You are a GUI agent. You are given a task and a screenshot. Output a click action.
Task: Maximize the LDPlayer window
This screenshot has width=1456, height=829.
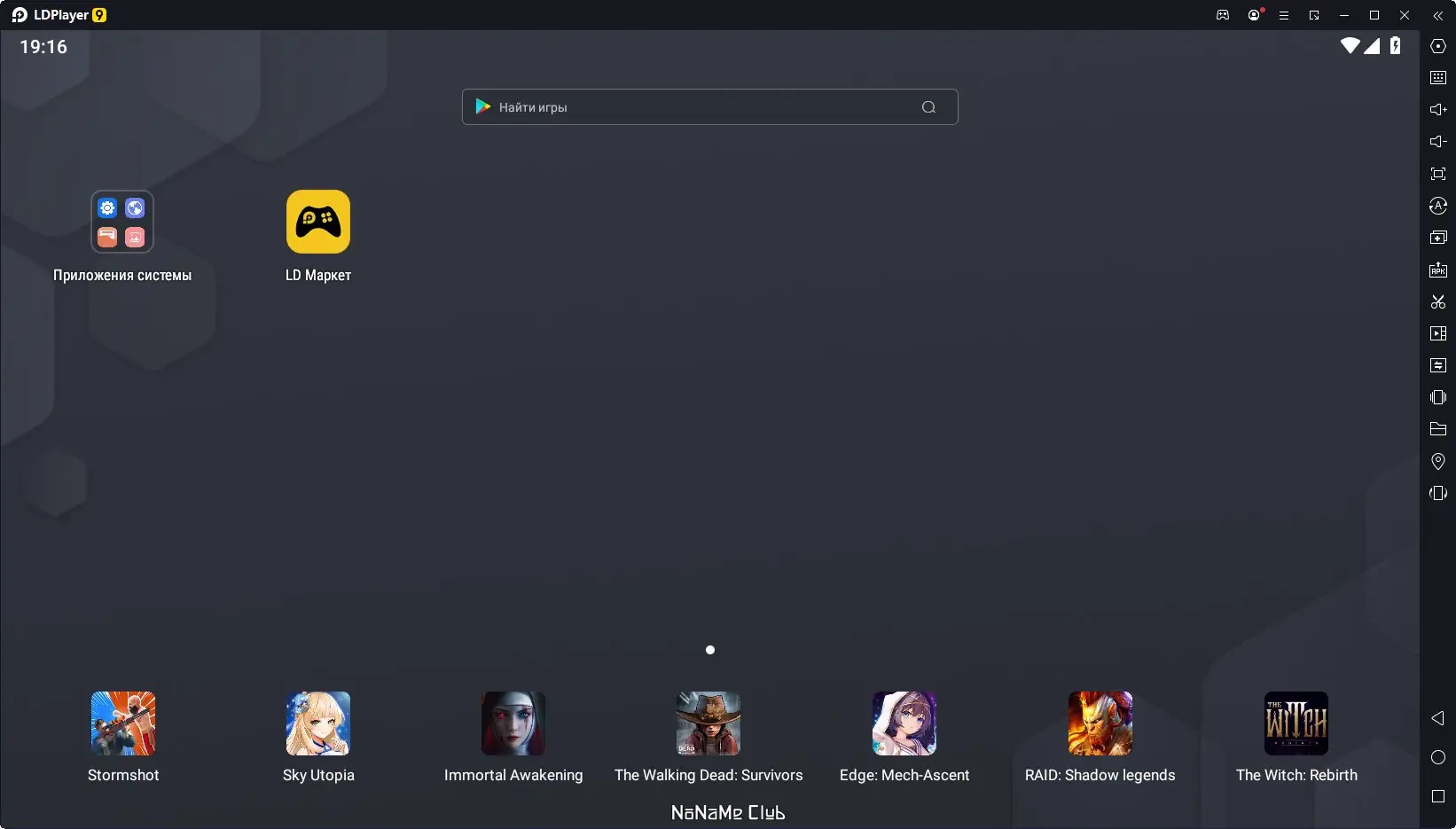(x=1374, y=15)
